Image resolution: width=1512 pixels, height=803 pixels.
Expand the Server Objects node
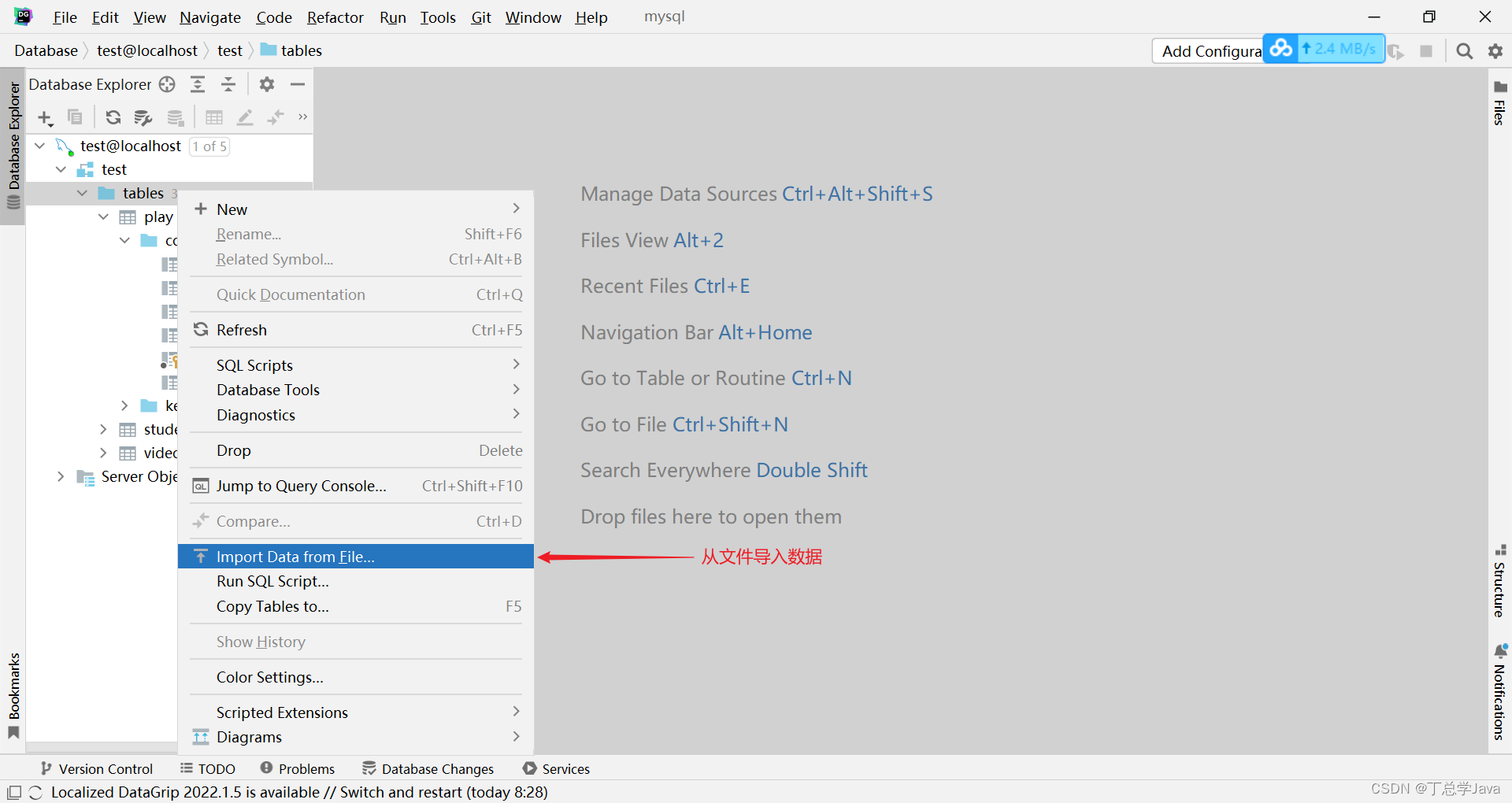coord(61,476)
